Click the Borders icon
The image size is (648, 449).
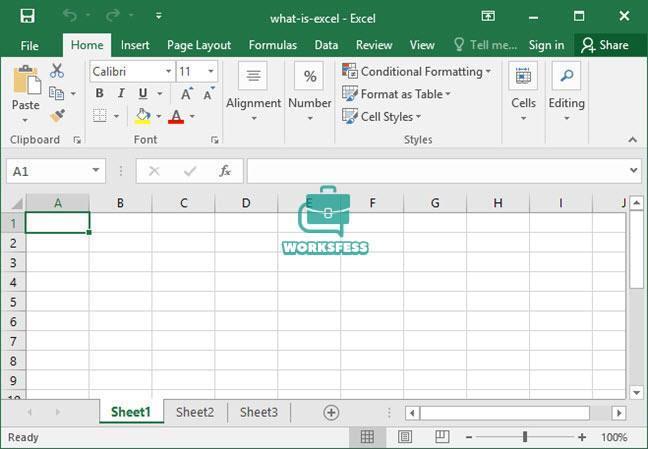(x=100, y=116)
